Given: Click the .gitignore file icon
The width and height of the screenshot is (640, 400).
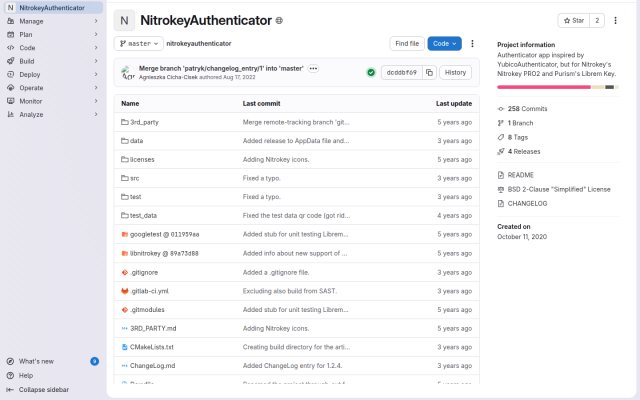Looking at the screenshot, I should (124, 272).
